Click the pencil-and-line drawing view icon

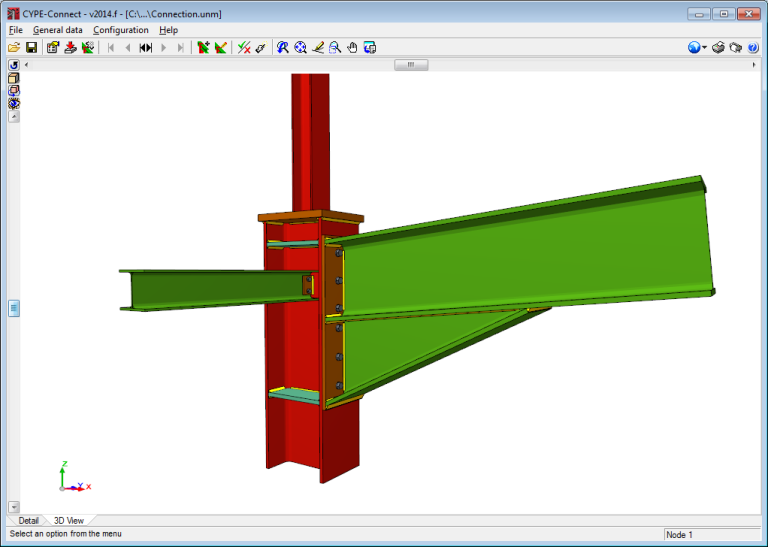(318, 48)
